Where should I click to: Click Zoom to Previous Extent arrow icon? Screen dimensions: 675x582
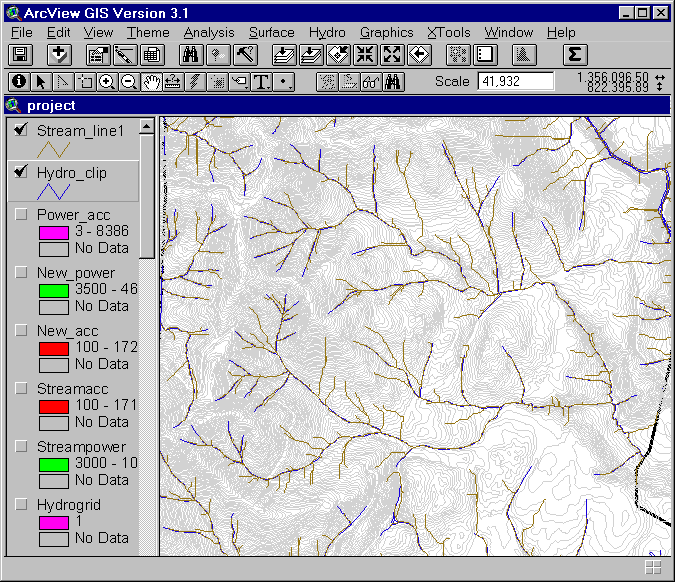click(419, 55)
